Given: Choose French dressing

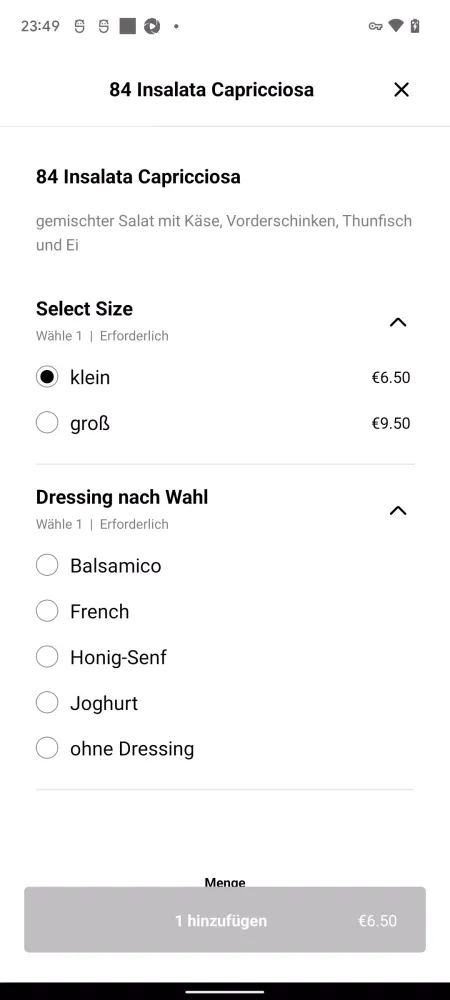Looking at the screenshot, I should click(x=224, y=611).
